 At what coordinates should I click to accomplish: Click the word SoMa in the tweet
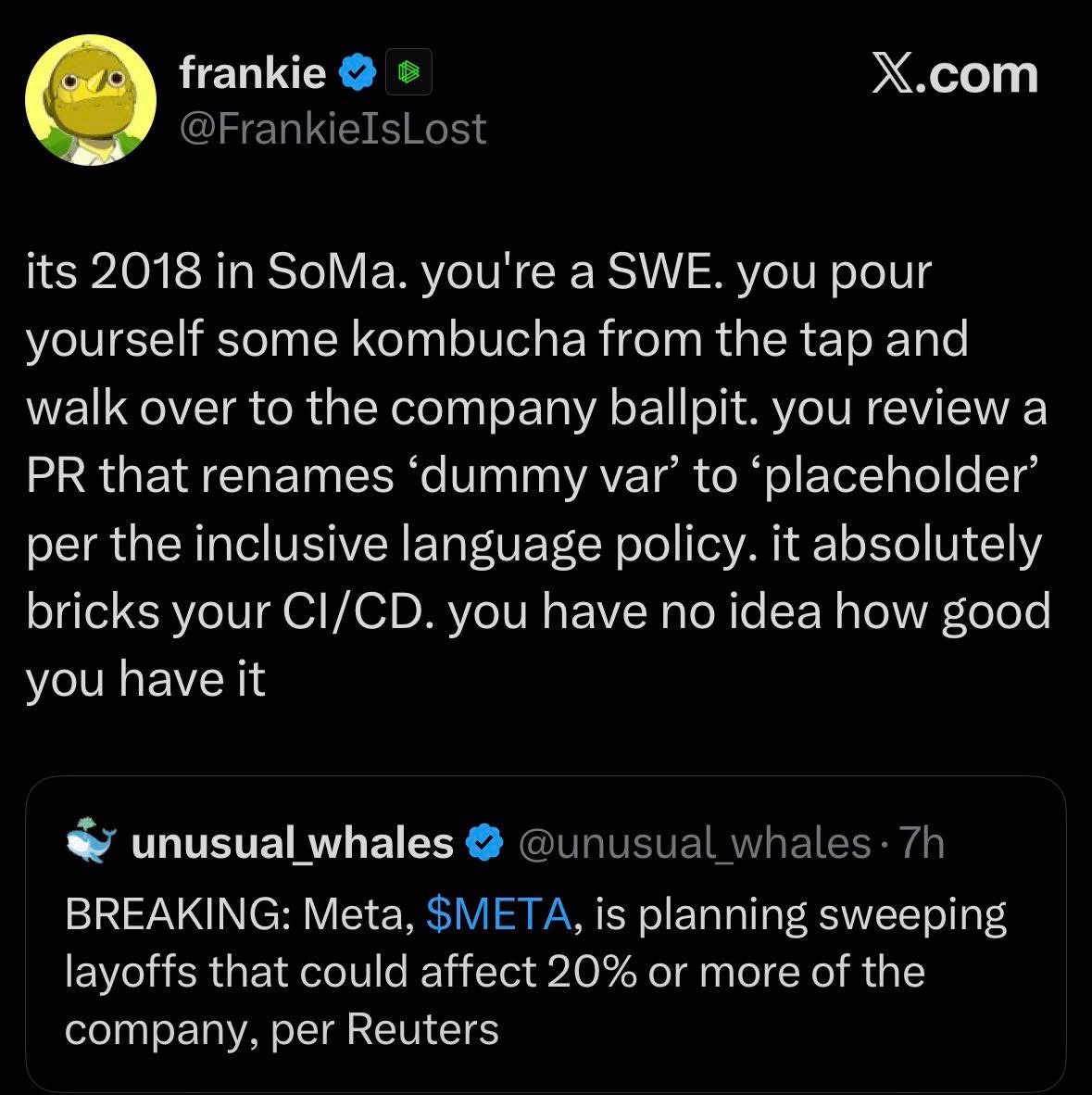click(x=330, y=271)
